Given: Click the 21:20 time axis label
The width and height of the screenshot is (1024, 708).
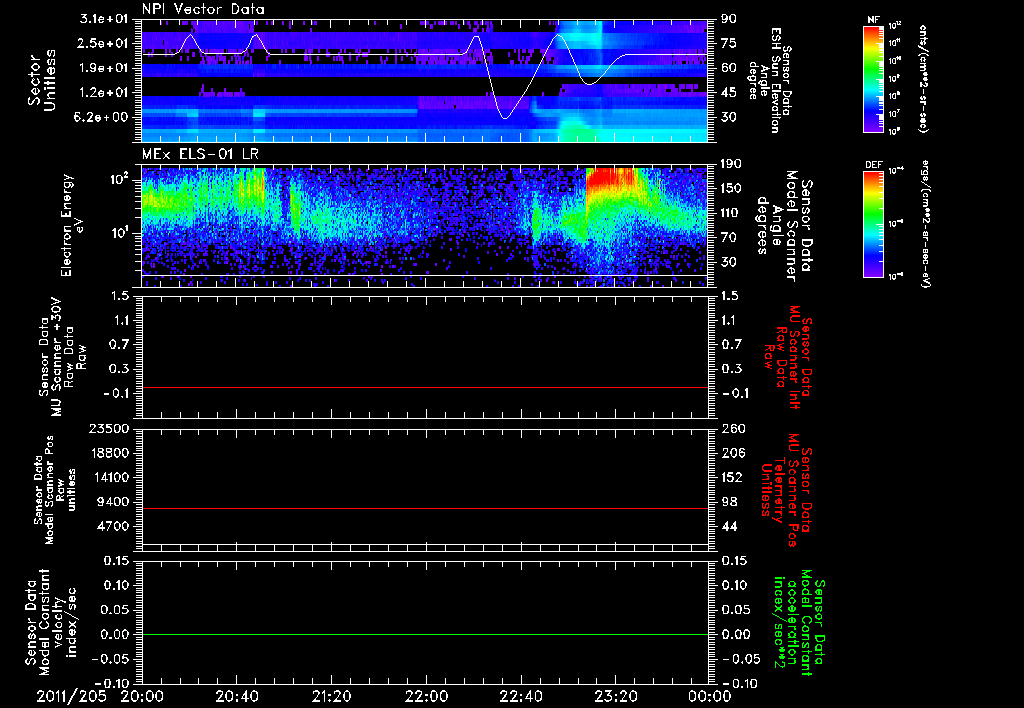Looking at the screenshot, I should (x=331, y=696).
